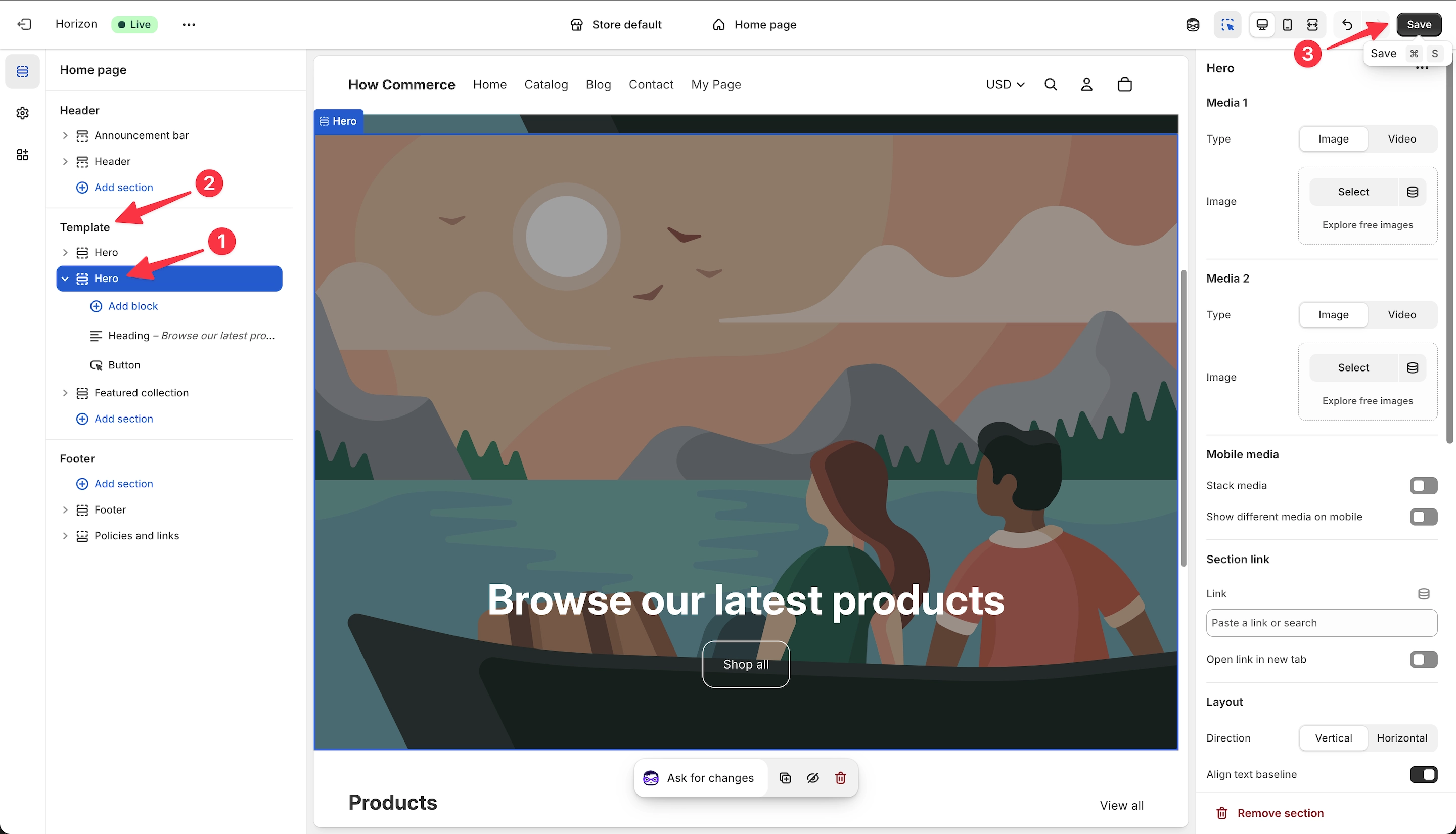Viewport: 1456px width, 834px height.
Task: Collapse the selected Hero section
Action: point(65,279)
